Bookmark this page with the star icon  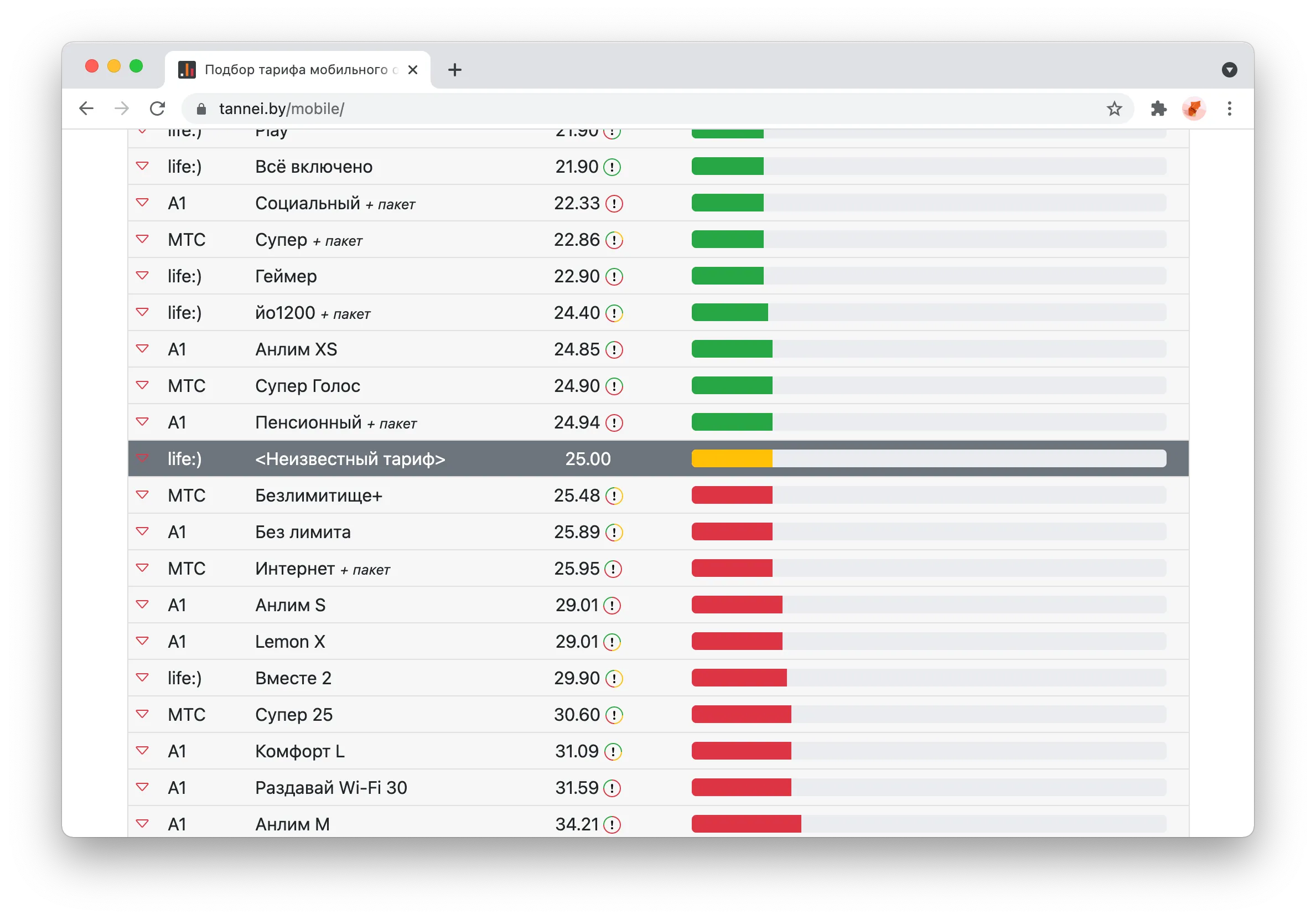coord(1113,109)
